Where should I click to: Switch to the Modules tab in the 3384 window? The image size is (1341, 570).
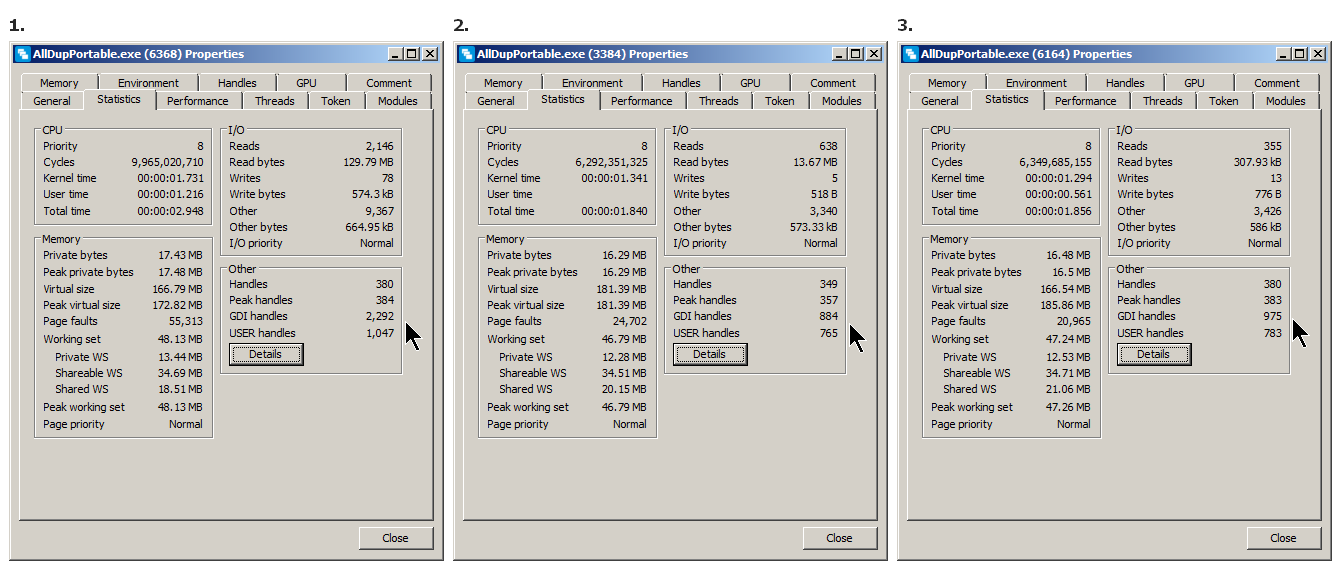(x=841, y=101)
